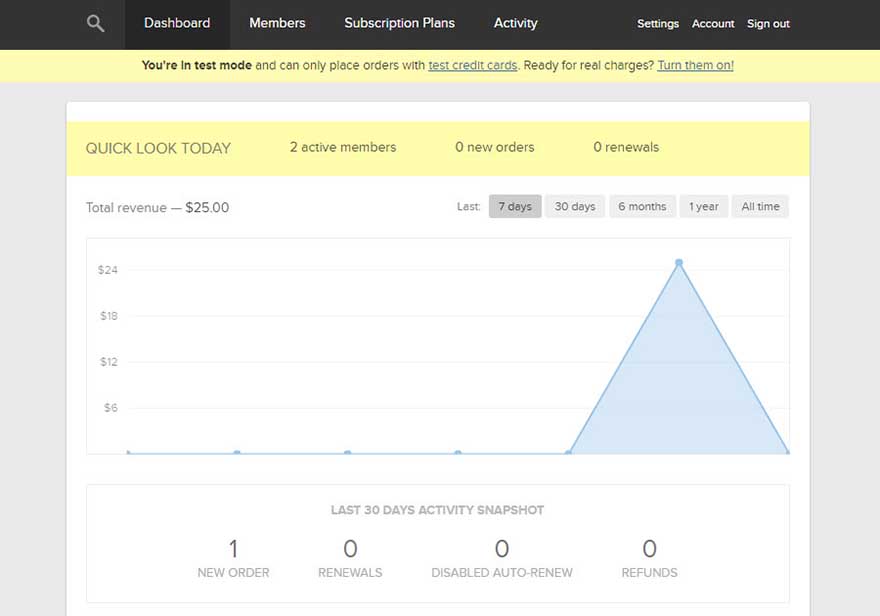Select the 30 days revenue filter
This screenshot has height=616, width=880.
click(574, 206)
